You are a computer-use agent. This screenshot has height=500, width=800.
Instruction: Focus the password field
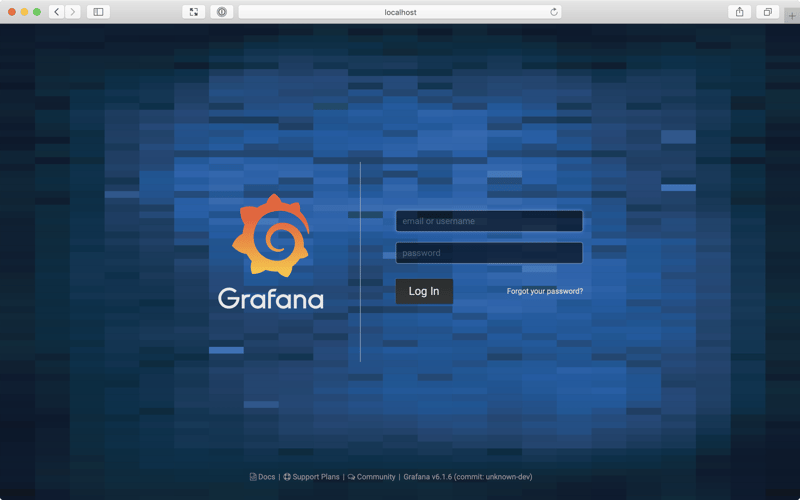[x=489, y=253]
